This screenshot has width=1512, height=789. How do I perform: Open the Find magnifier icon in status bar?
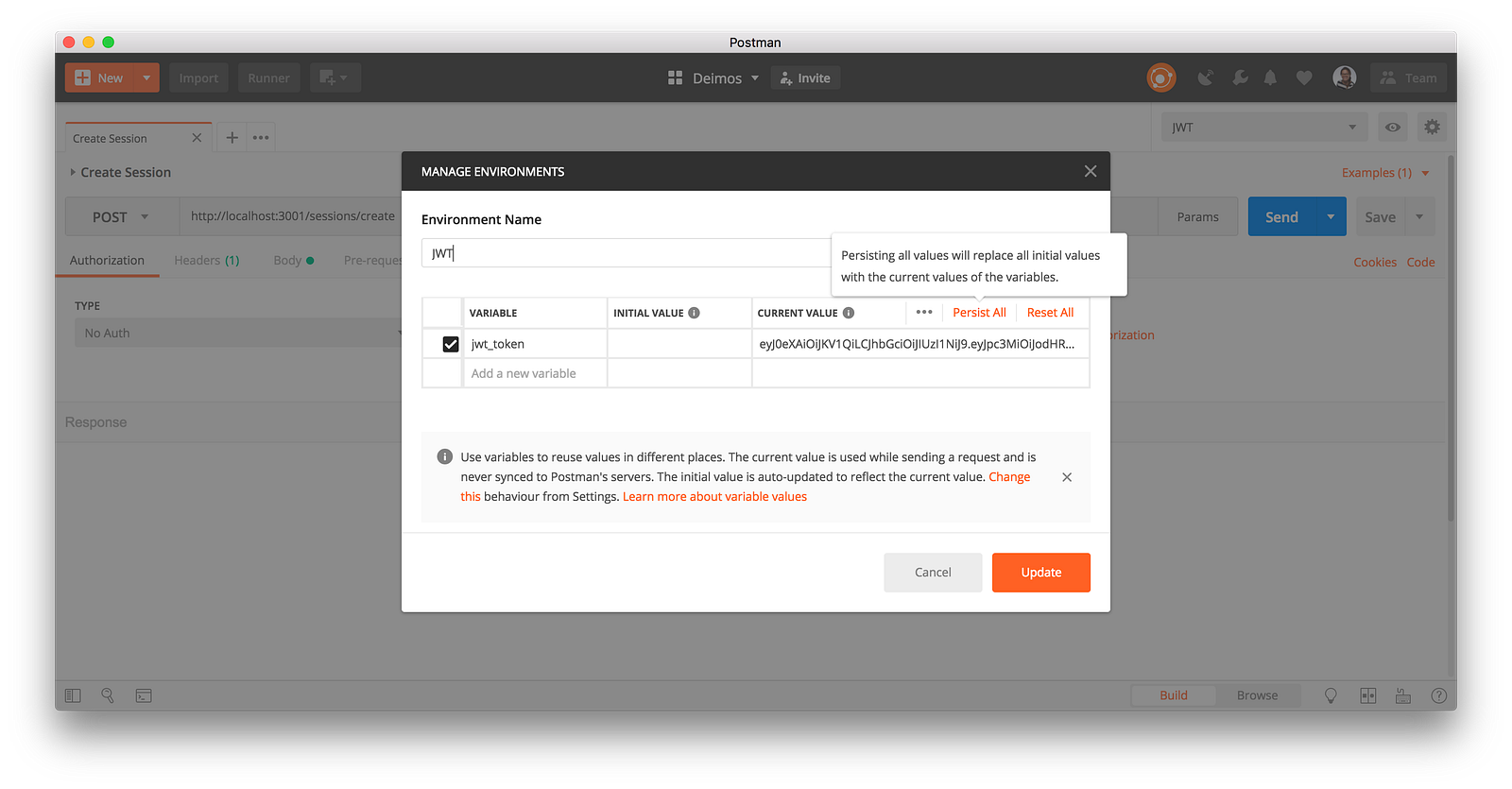point(108,695)
